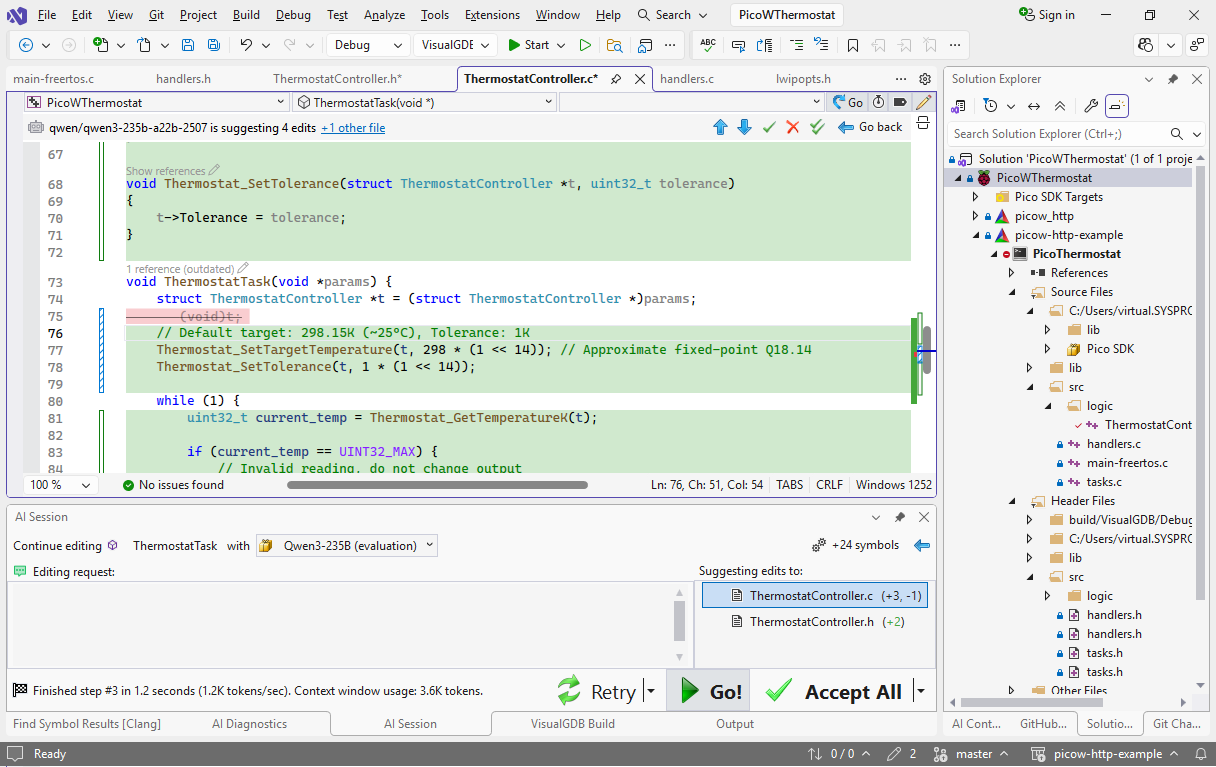
Task: Toggle the pencil edit mode button
Action: click(x=924, y=102)
